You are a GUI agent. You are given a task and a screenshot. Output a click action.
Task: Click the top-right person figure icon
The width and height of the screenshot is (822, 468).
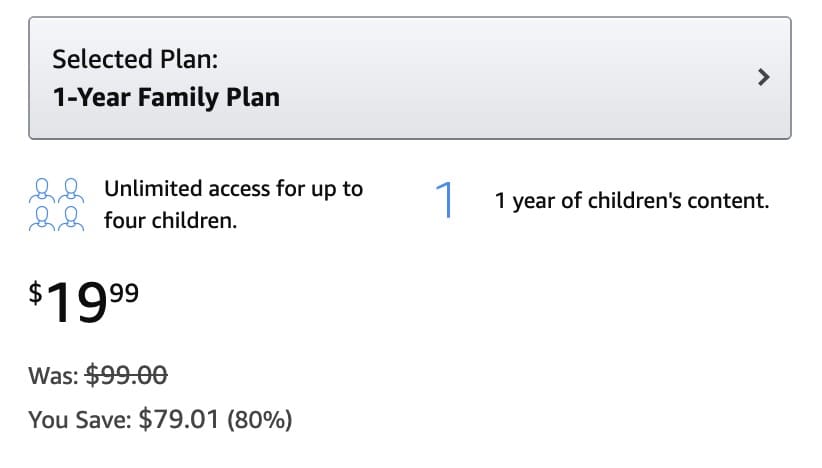pos(70,189)
